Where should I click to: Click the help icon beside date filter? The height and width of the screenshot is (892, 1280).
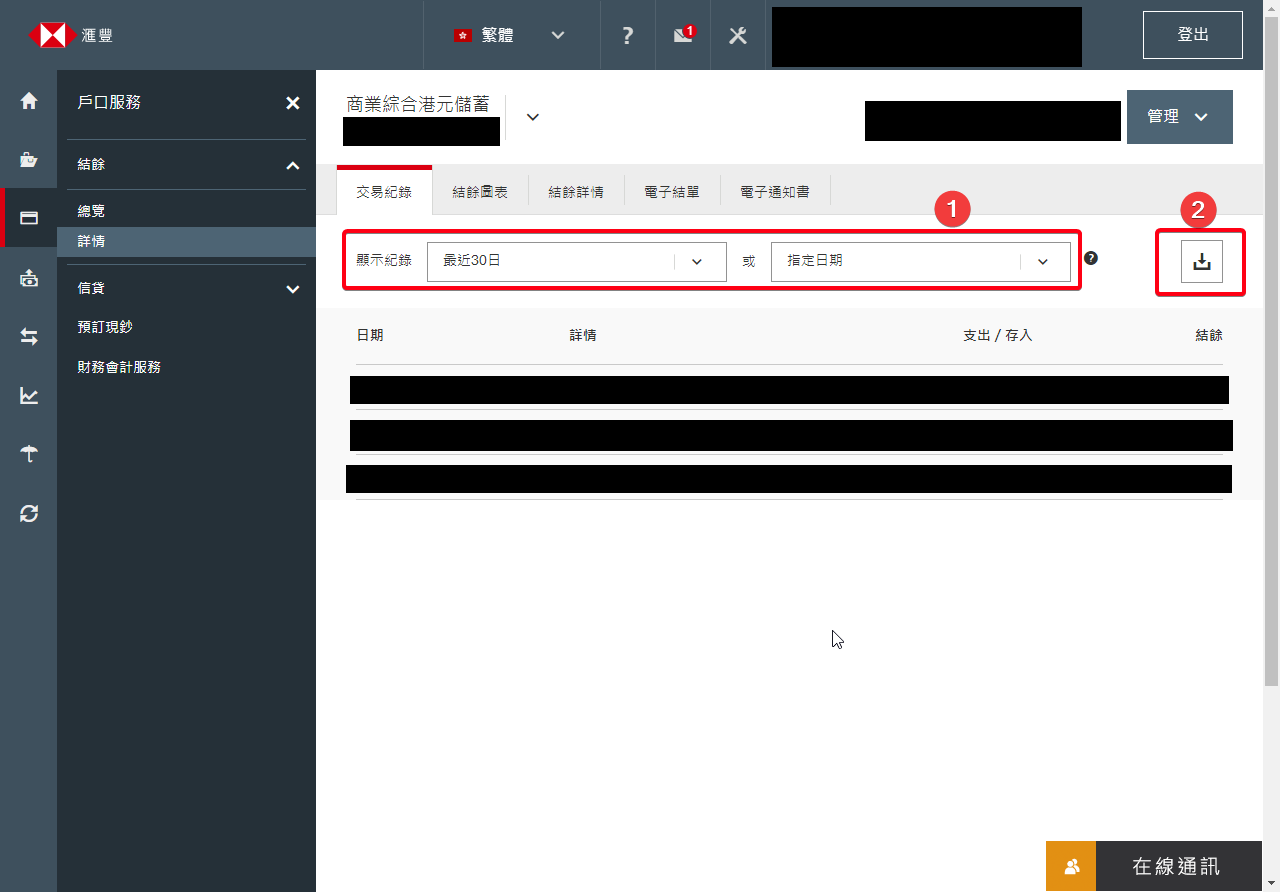coord(1091,258)
